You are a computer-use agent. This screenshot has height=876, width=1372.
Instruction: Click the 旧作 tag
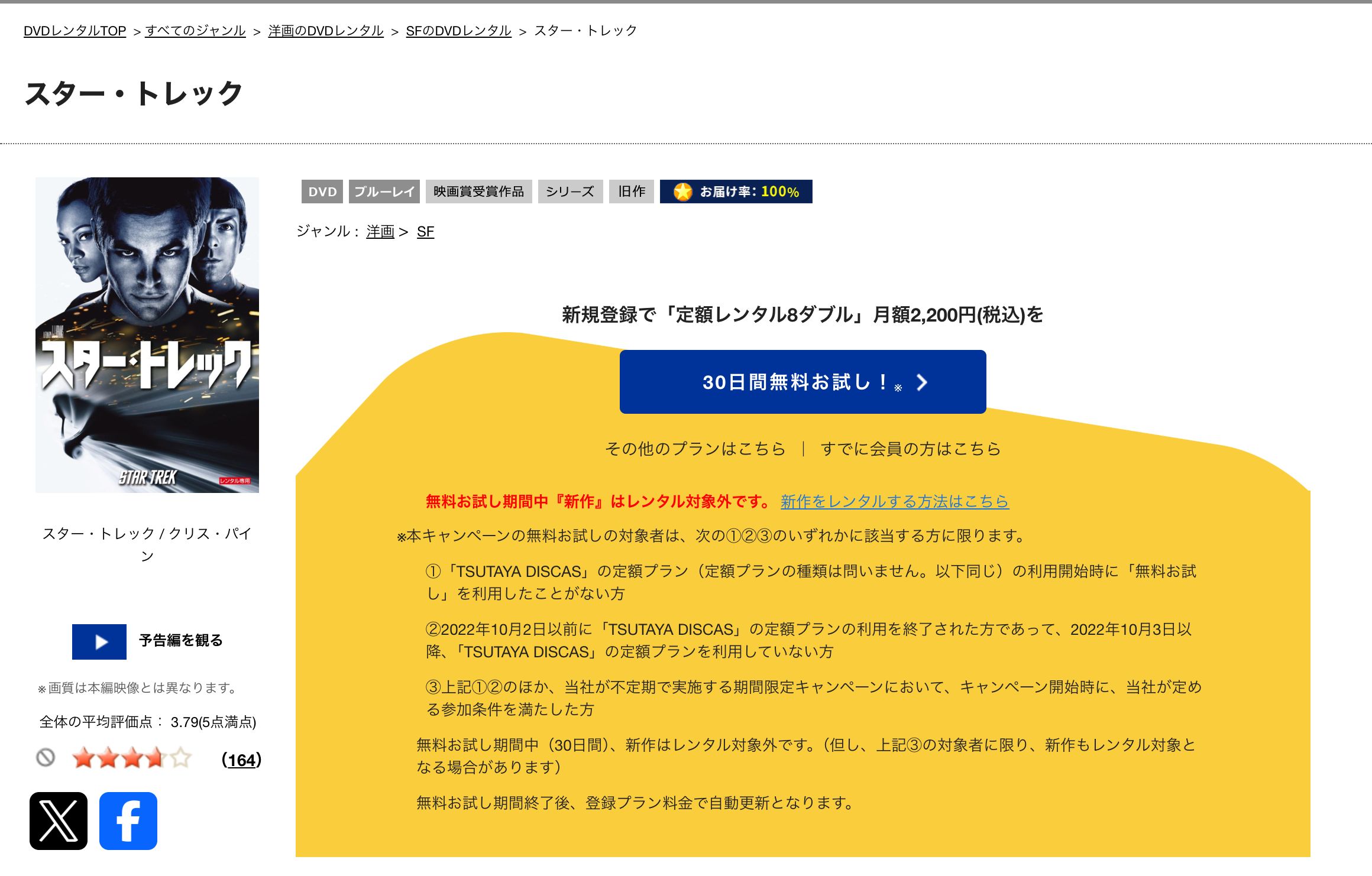pyautogui.click(x=632, y=192)
